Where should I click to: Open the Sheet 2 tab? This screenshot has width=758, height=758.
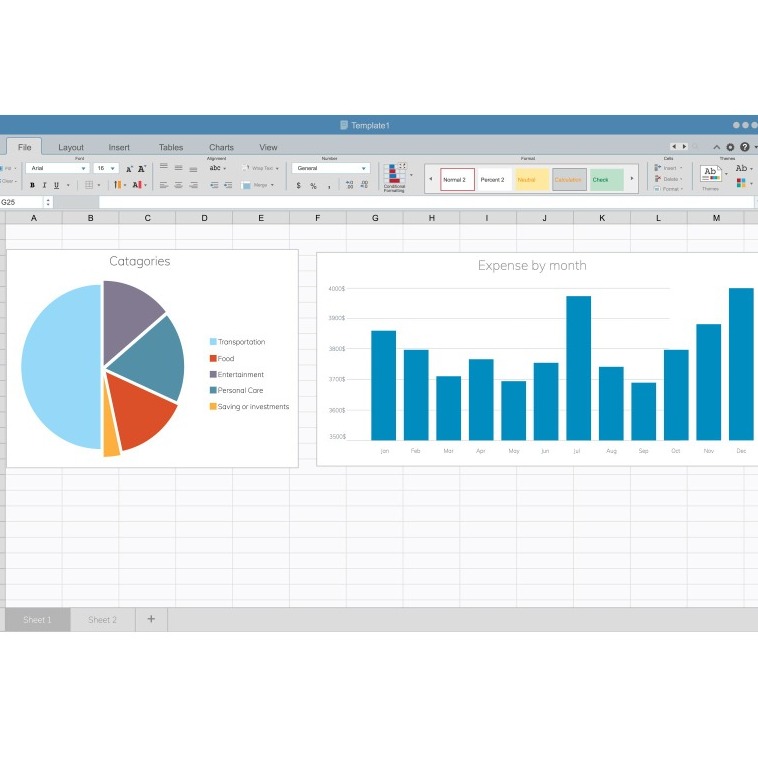coord(102,620)
